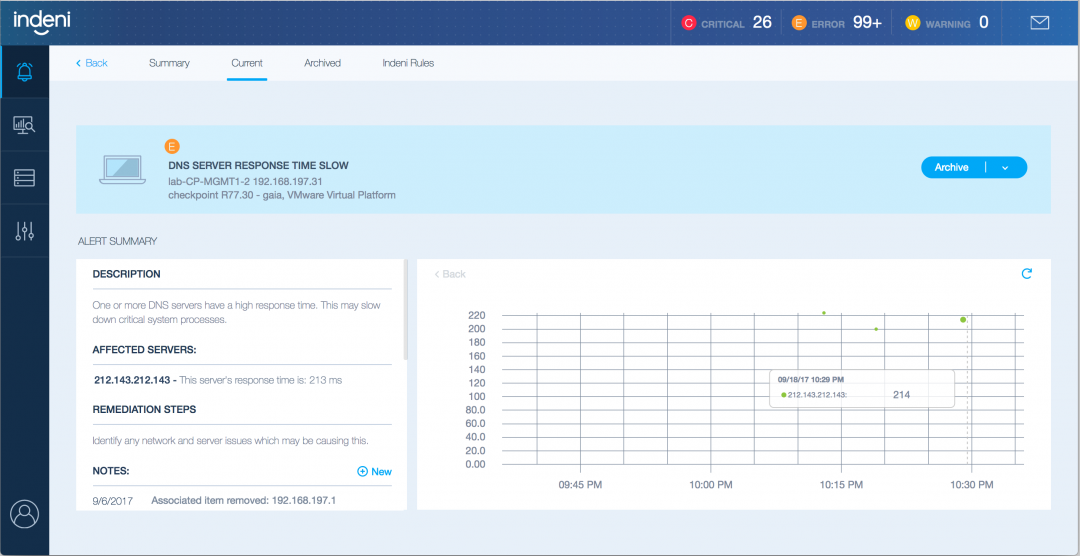
Task: Archive the DNS server alert
Action: pos(952,168)
